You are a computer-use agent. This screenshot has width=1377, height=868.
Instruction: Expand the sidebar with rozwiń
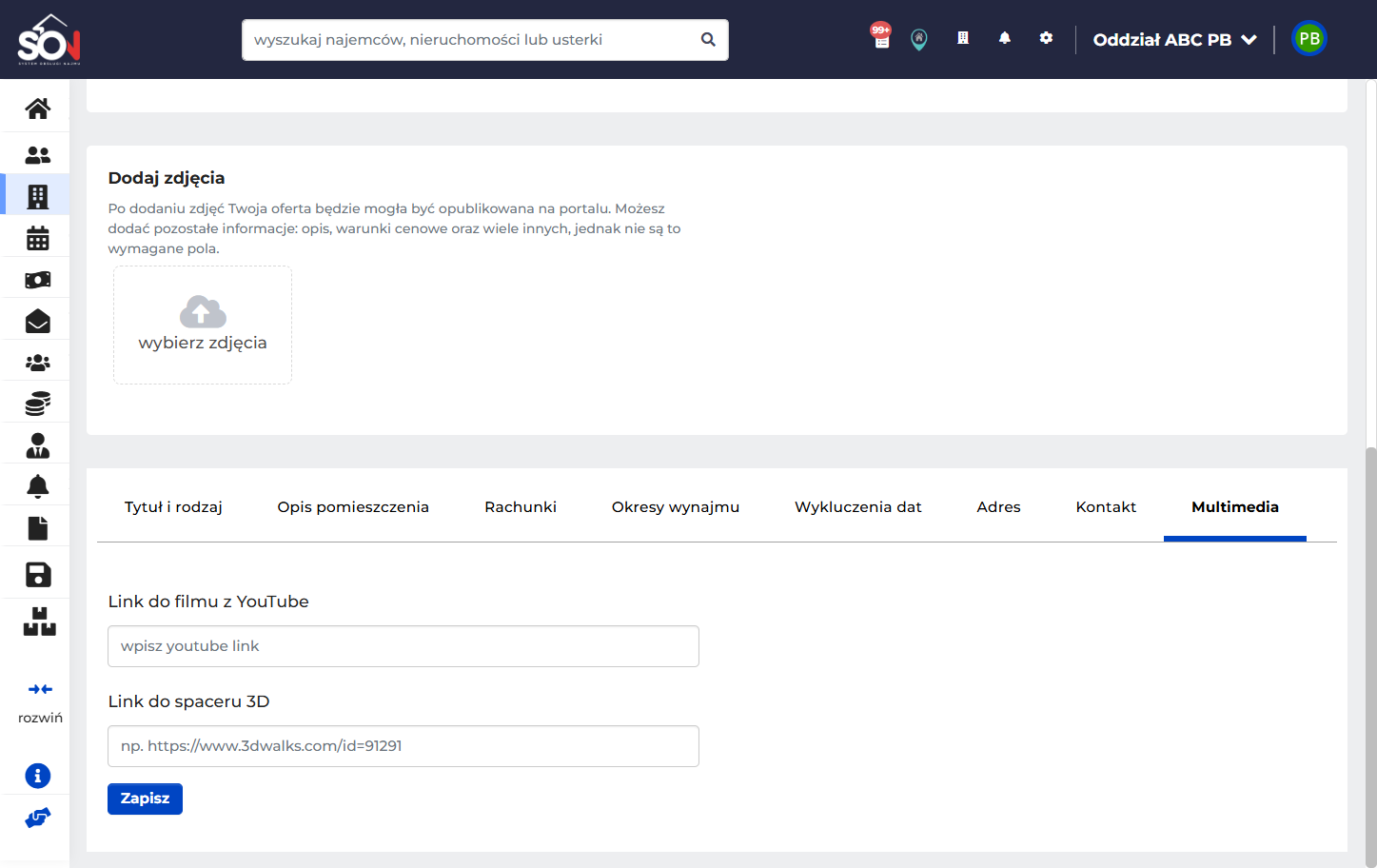click(40, 702)
